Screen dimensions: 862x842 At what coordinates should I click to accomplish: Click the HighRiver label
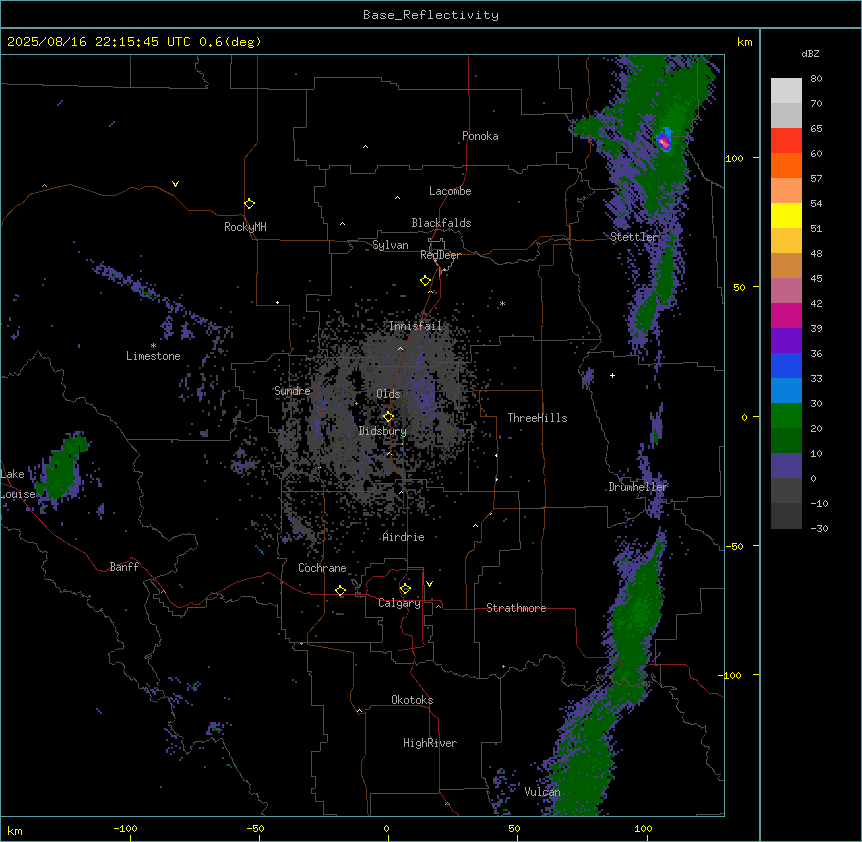pos(430,743)
